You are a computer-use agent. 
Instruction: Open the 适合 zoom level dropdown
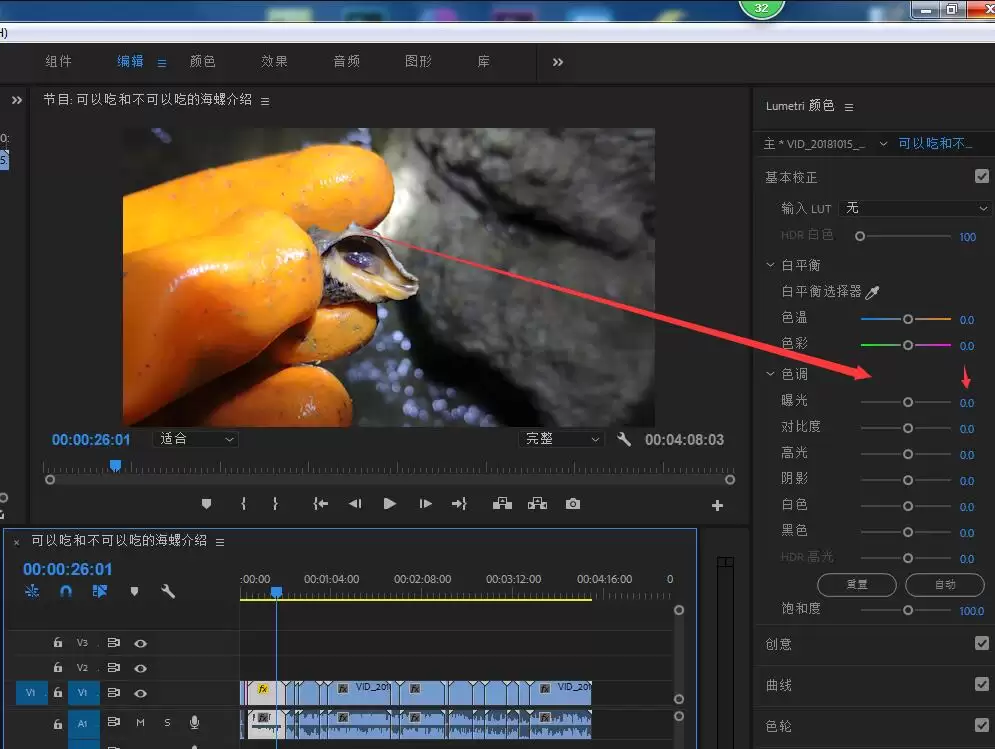click(x=195, y=439)
